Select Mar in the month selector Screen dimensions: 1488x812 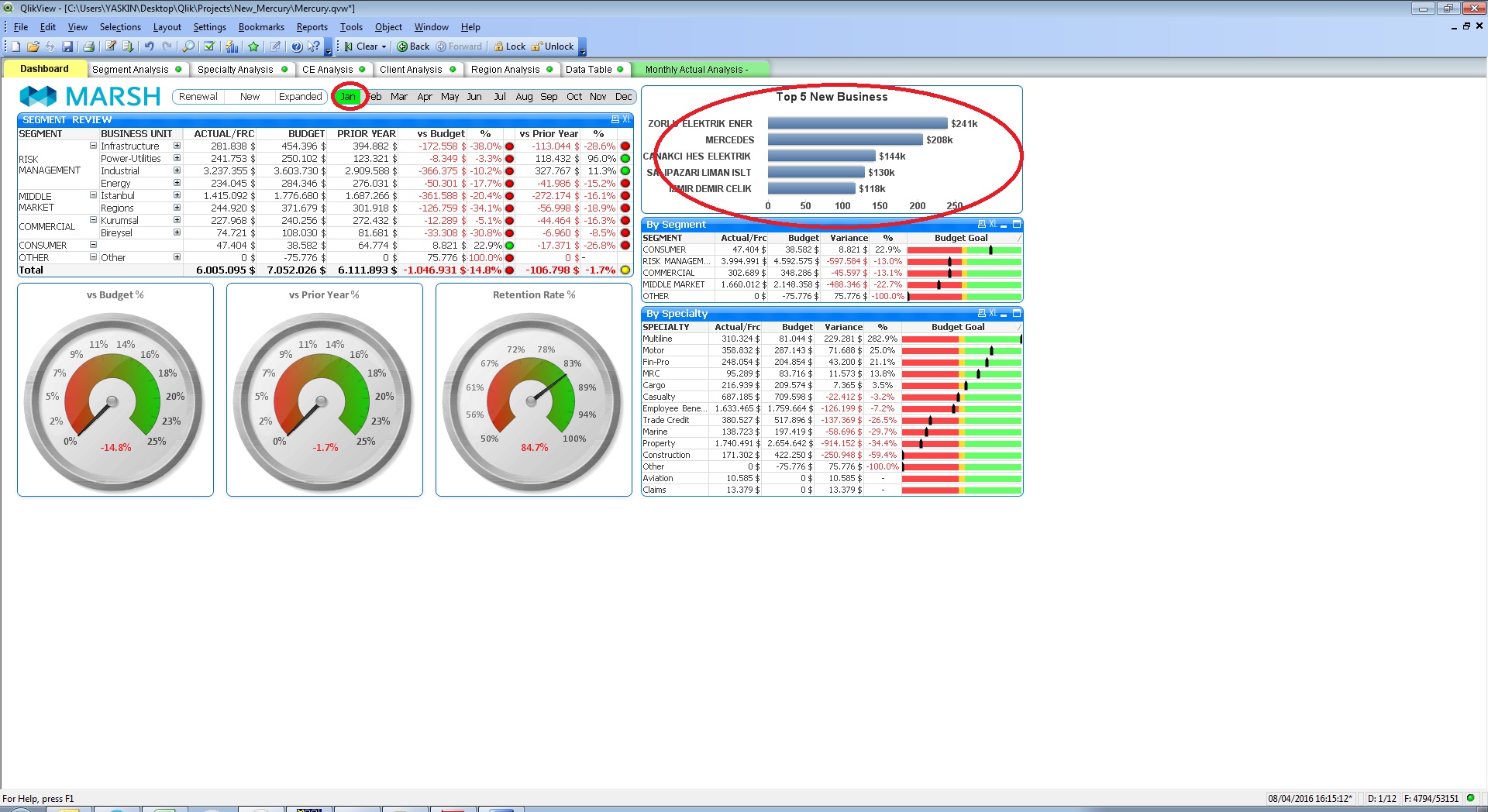pos(399,97)
